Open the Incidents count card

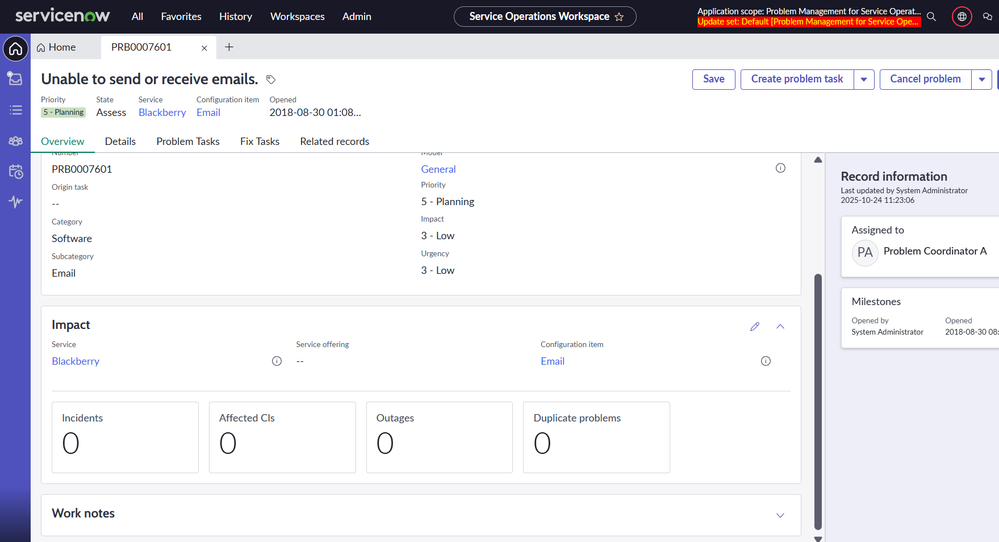pyautogui.click(x=125, y=437)
